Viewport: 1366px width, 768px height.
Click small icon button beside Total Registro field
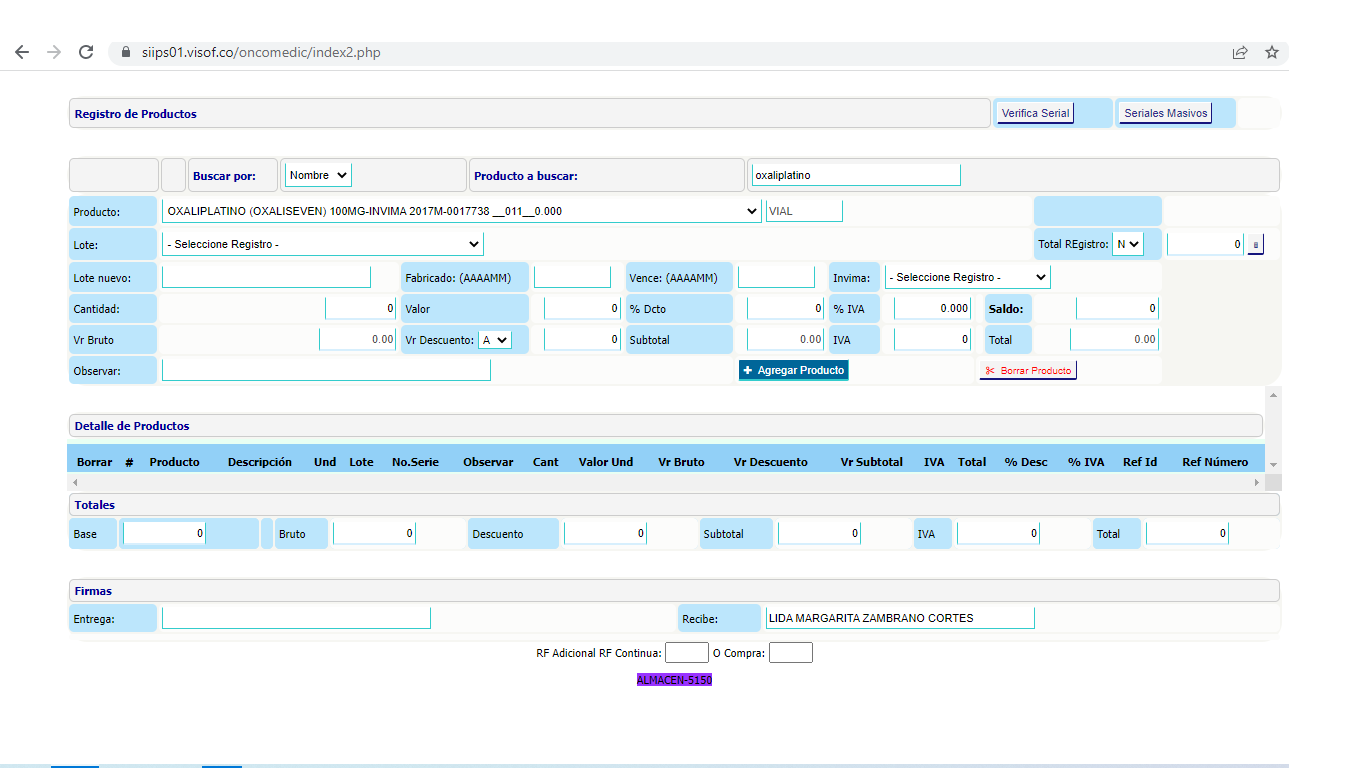(x=1256, y=244)
